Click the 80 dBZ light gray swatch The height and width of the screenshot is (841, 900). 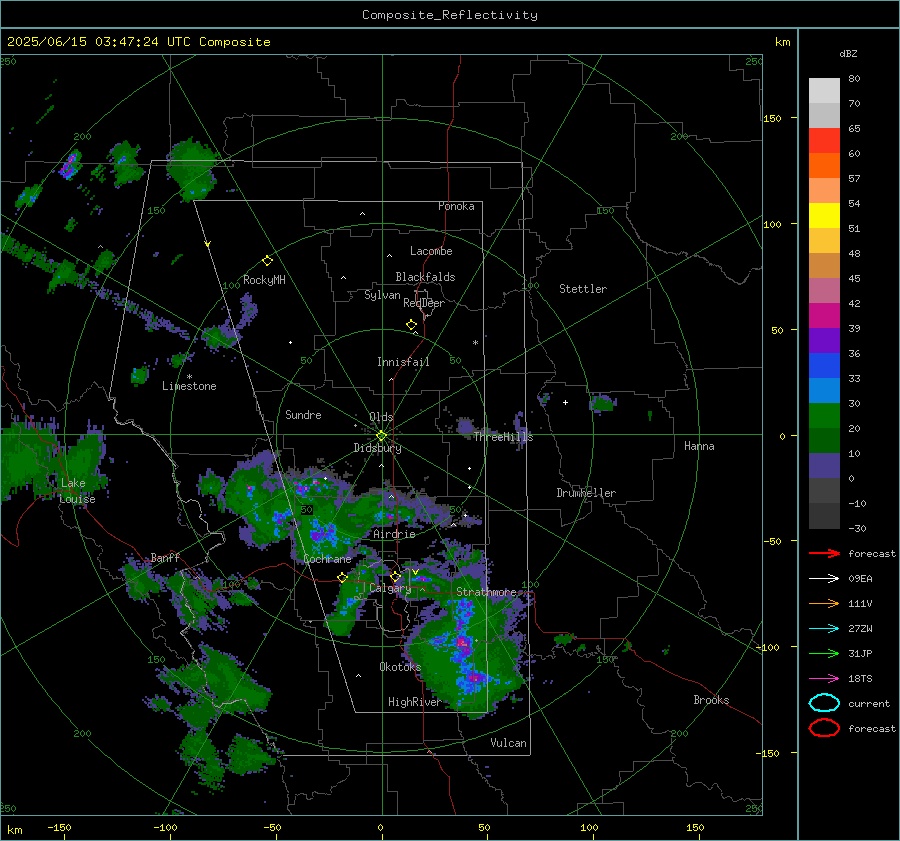[824, 90]
